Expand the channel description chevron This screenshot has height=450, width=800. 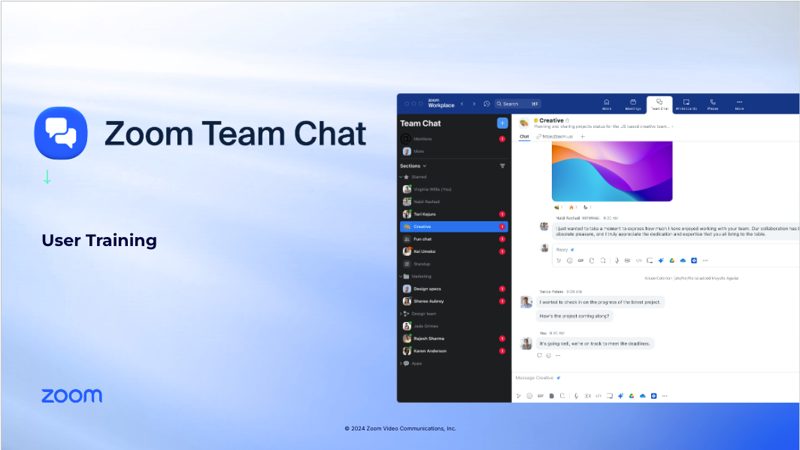click(x=672, y=127)
